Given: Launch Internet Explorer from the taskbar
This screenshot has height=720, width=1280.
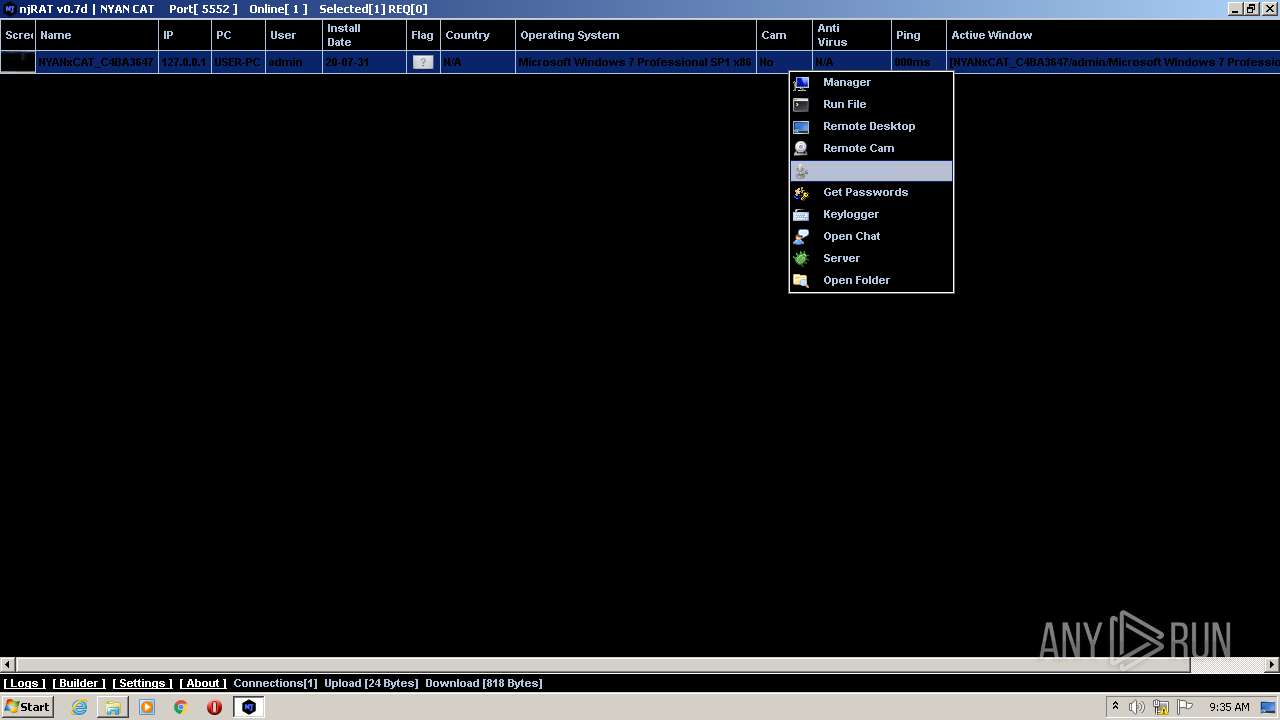Looking at the screenshot, I should pos(79,707).
